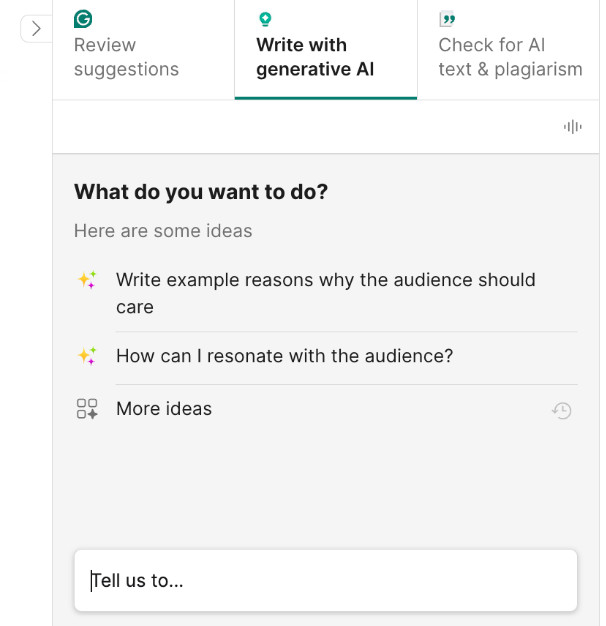Choose Write example reasons why the audience should care
The height and width of the screenshot is (626, 606).
(326, 293)
